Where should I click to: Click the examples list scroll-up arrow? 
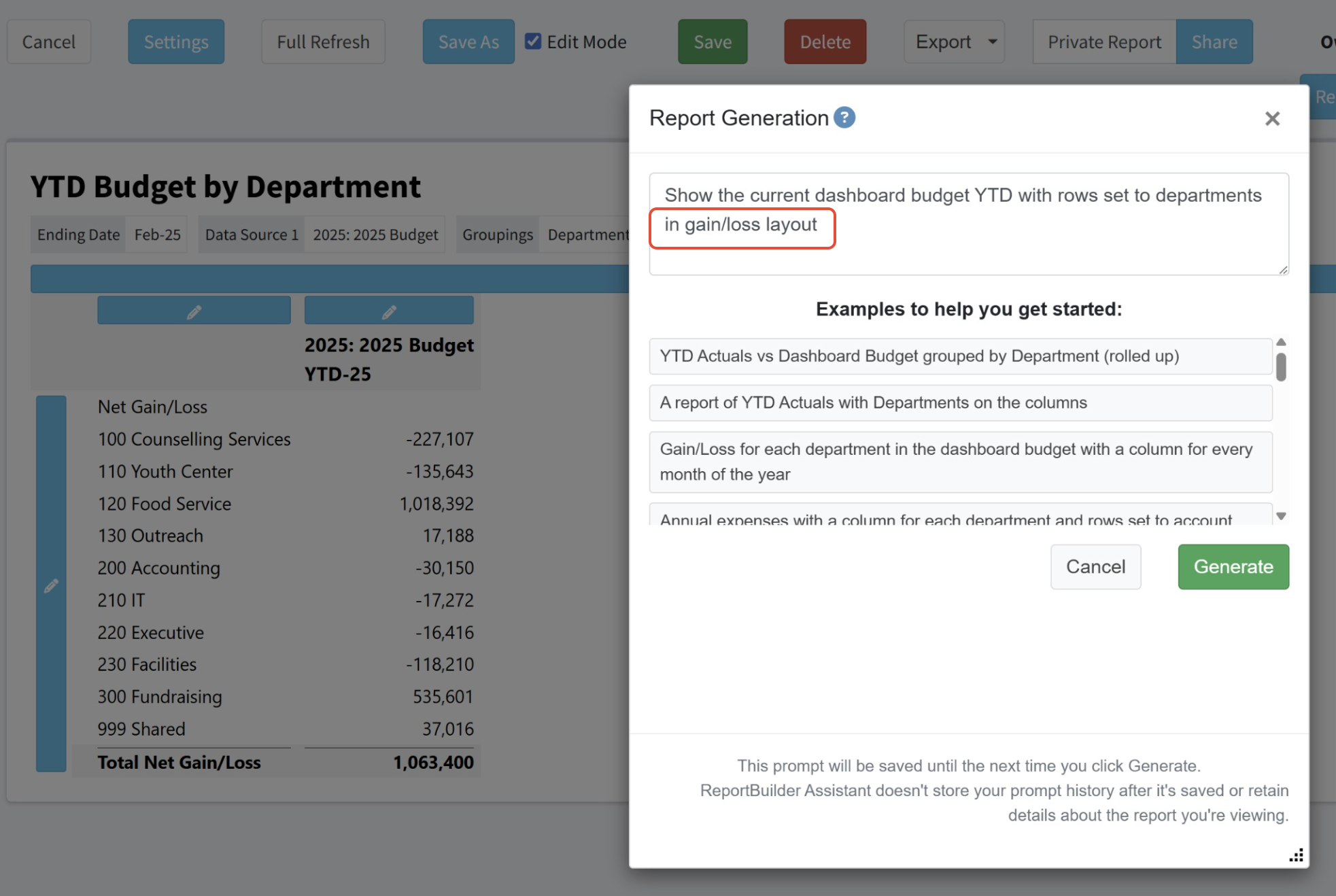pos(1281,343)
